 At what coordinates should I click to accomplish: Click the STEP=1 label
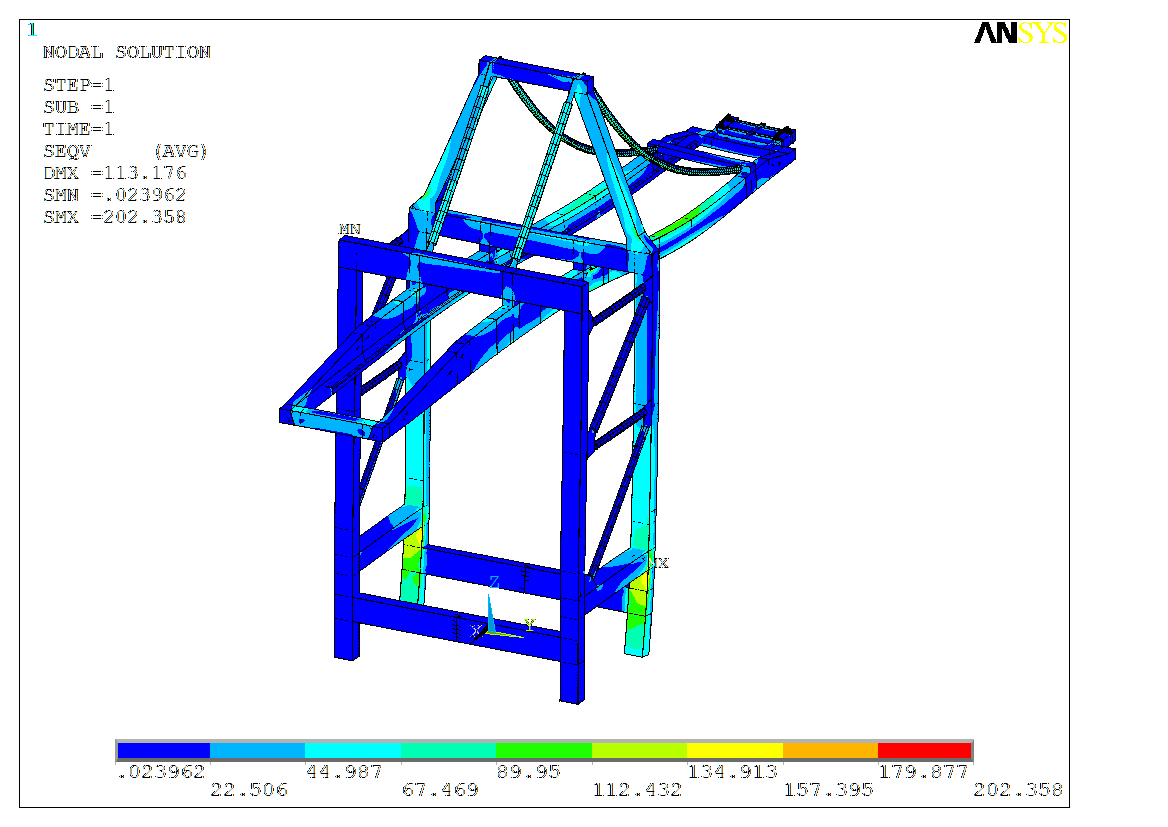pos(78,85)
